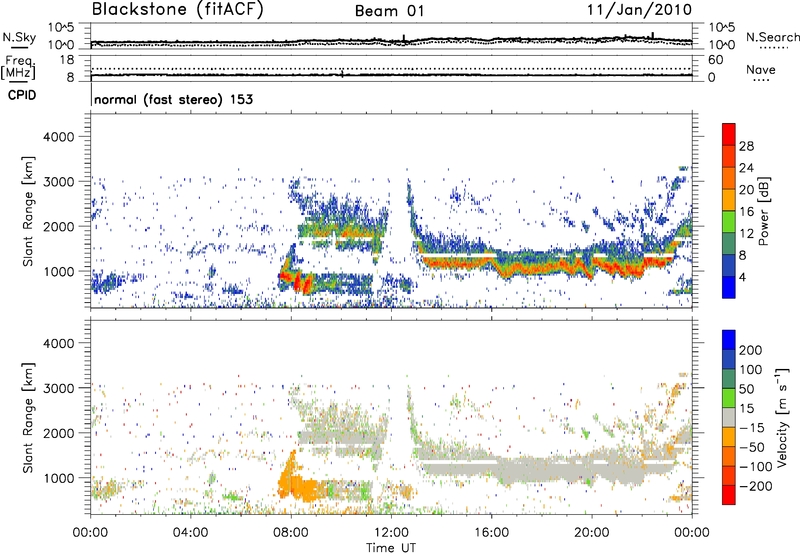
Task: Click the "04:00" time tick label
Action: click(190, 533)
